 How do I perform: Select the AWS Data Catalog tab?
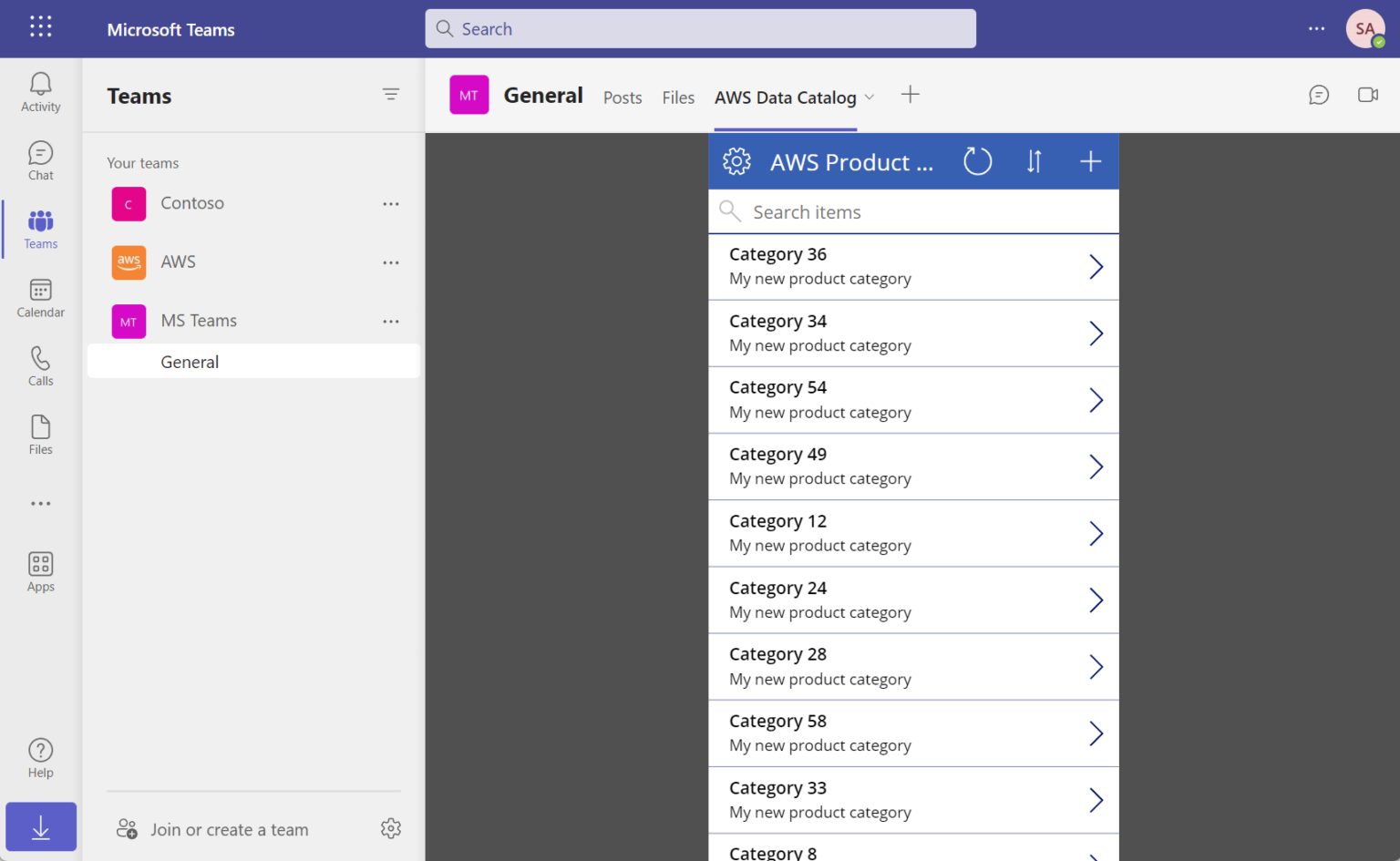(x=786, y=97)
